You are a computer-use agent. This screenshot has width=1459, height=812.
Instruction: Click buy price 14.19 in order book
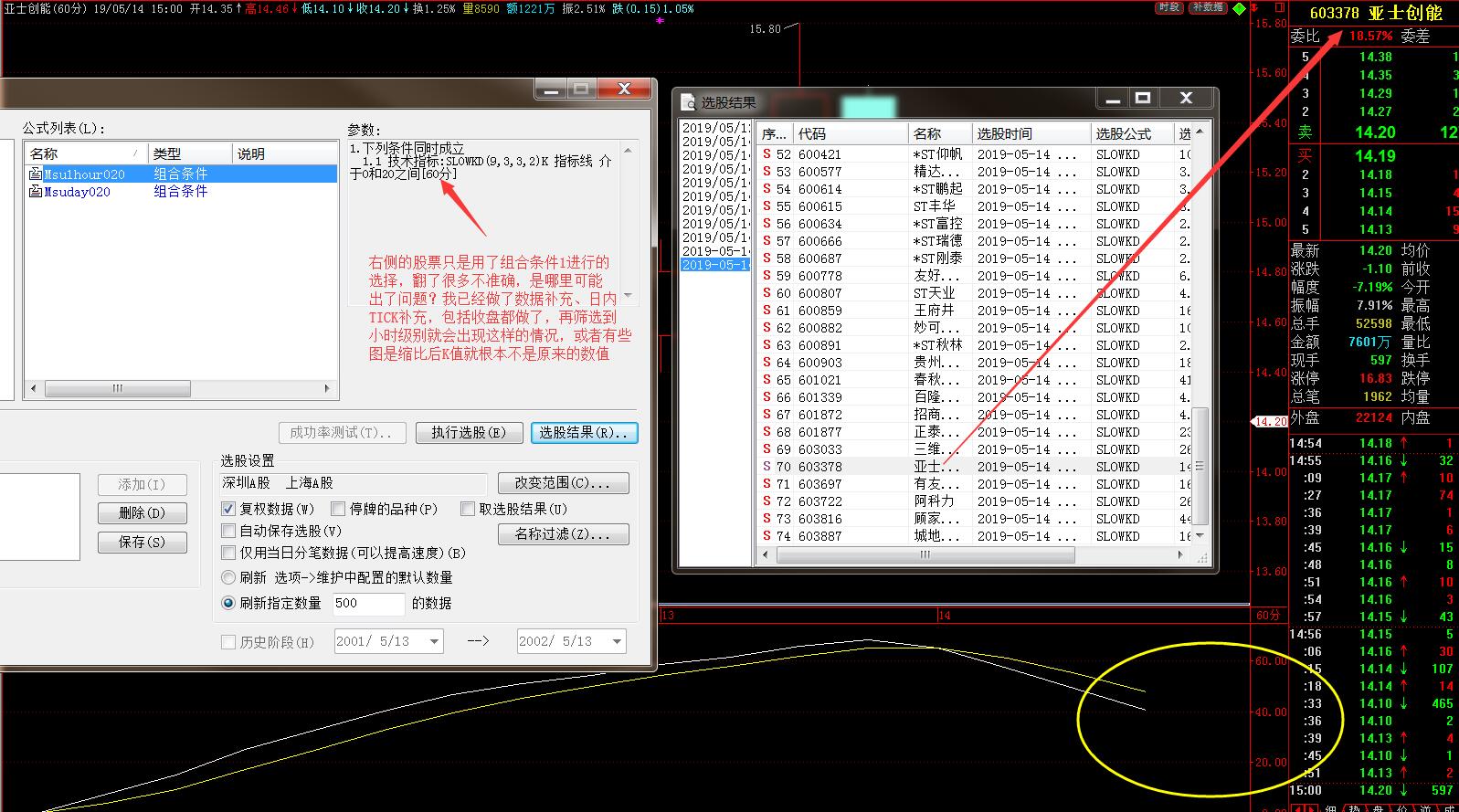1374,156
